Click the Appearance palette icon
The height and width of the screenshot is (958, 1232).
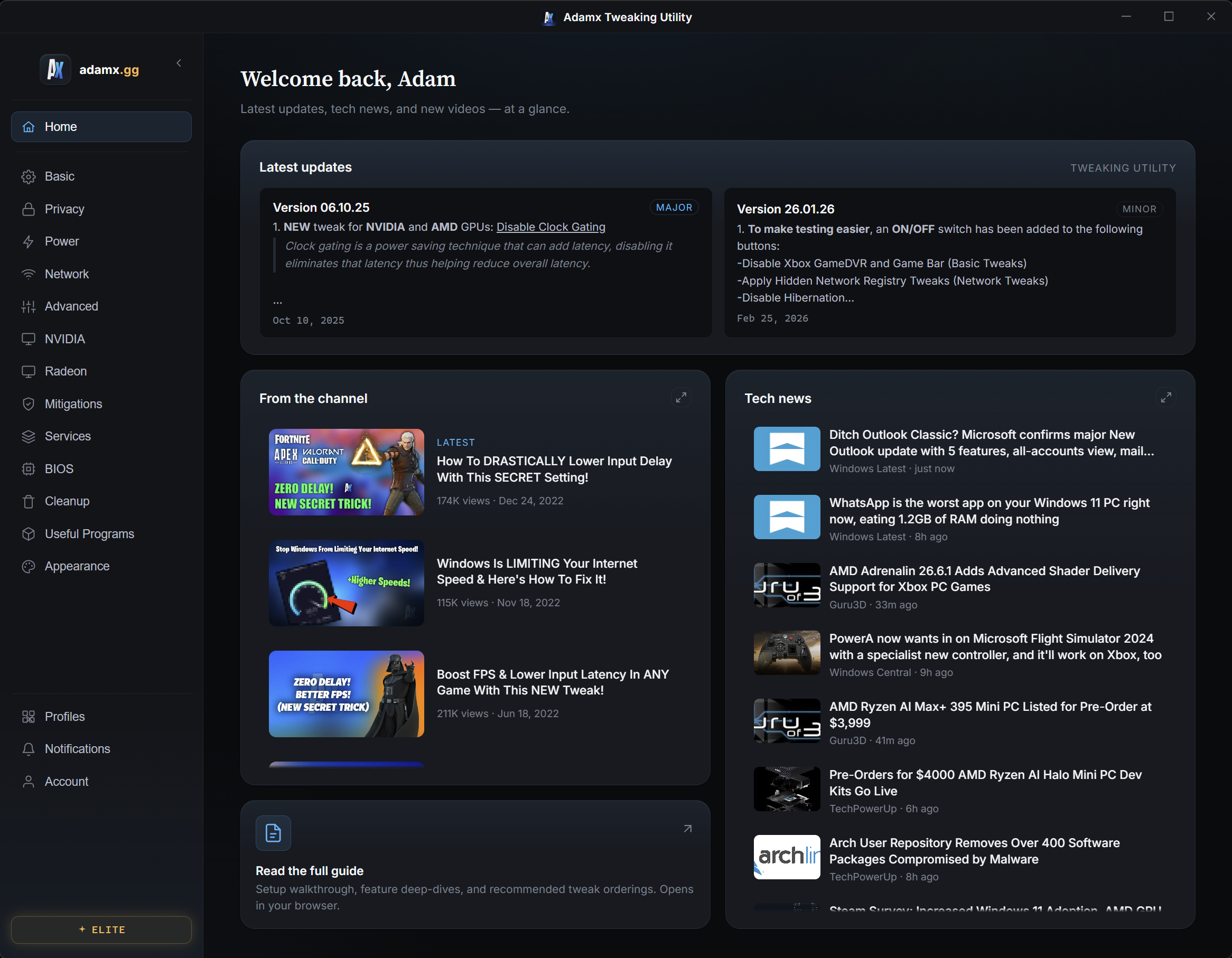(x=28, y=566)
